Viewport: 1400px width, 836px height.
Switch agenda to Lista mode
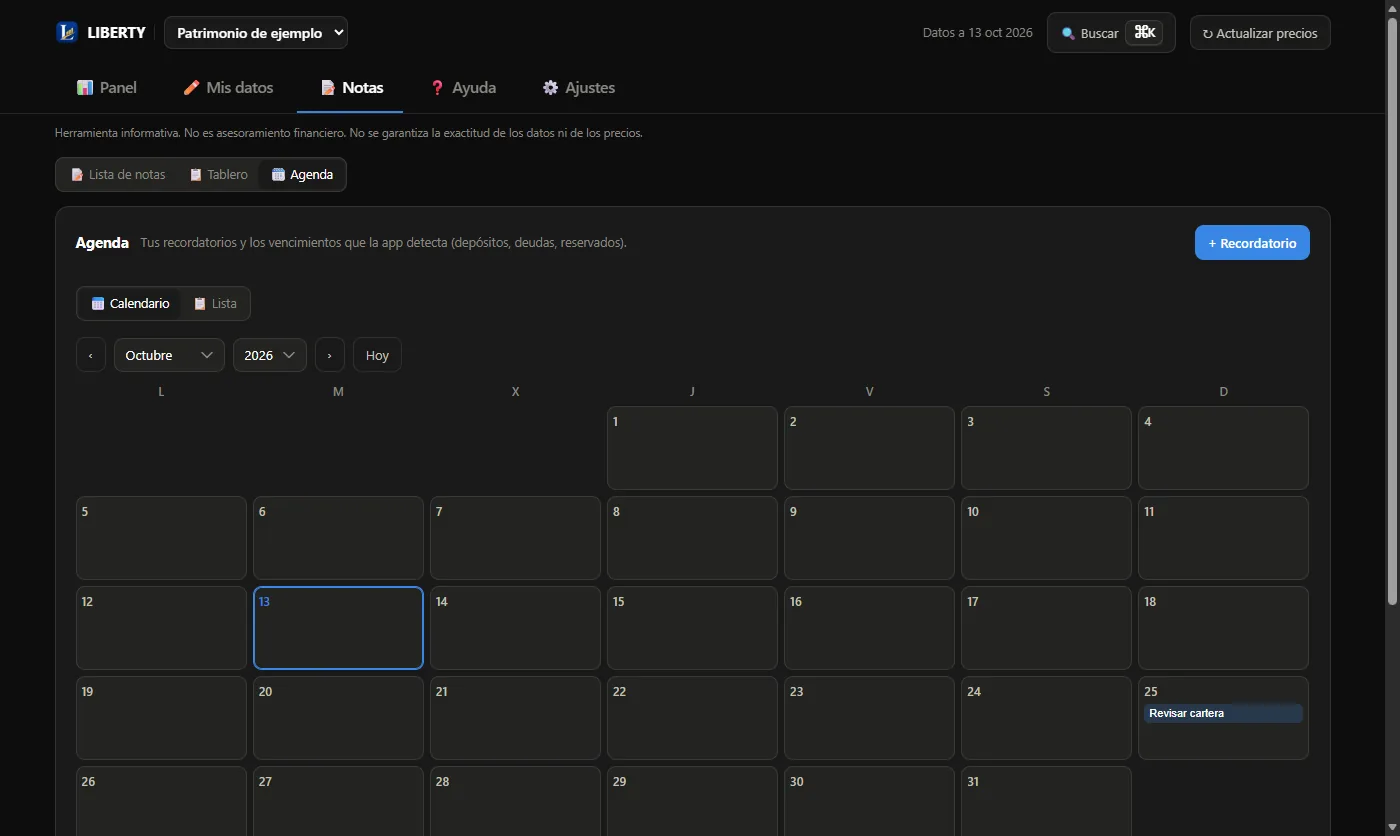[x=214, y=303]
